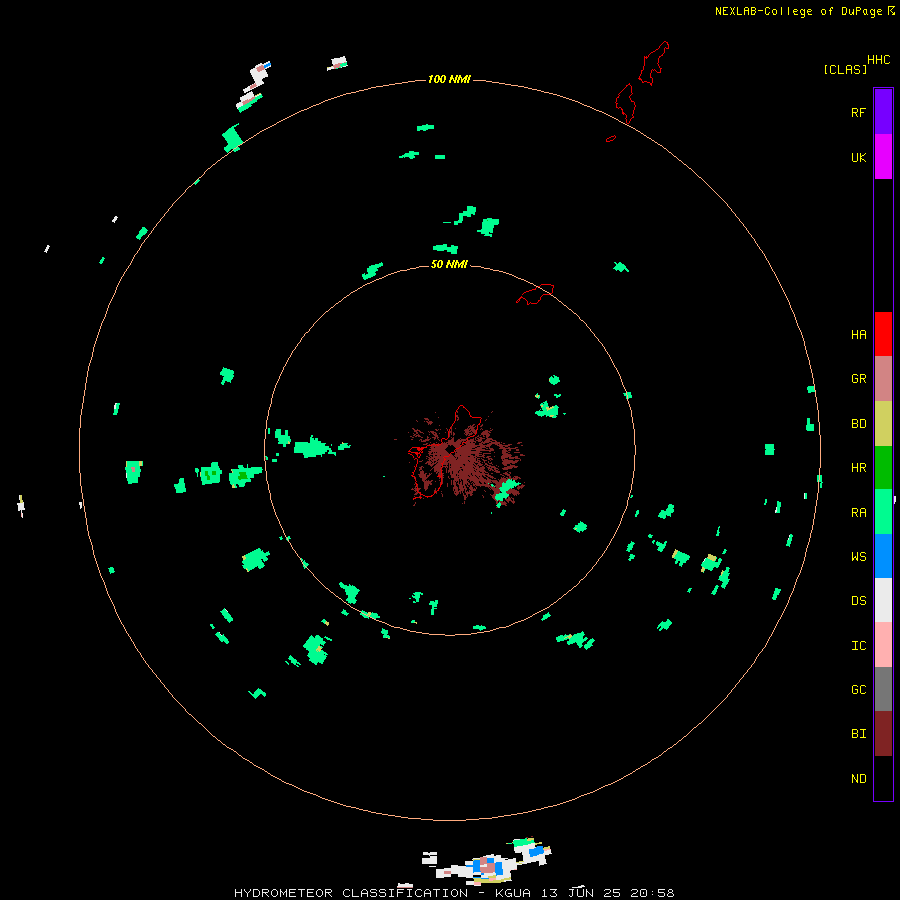Click the IC legend label
This screenshot has width=900, height=900.
(x=858, y=646)
